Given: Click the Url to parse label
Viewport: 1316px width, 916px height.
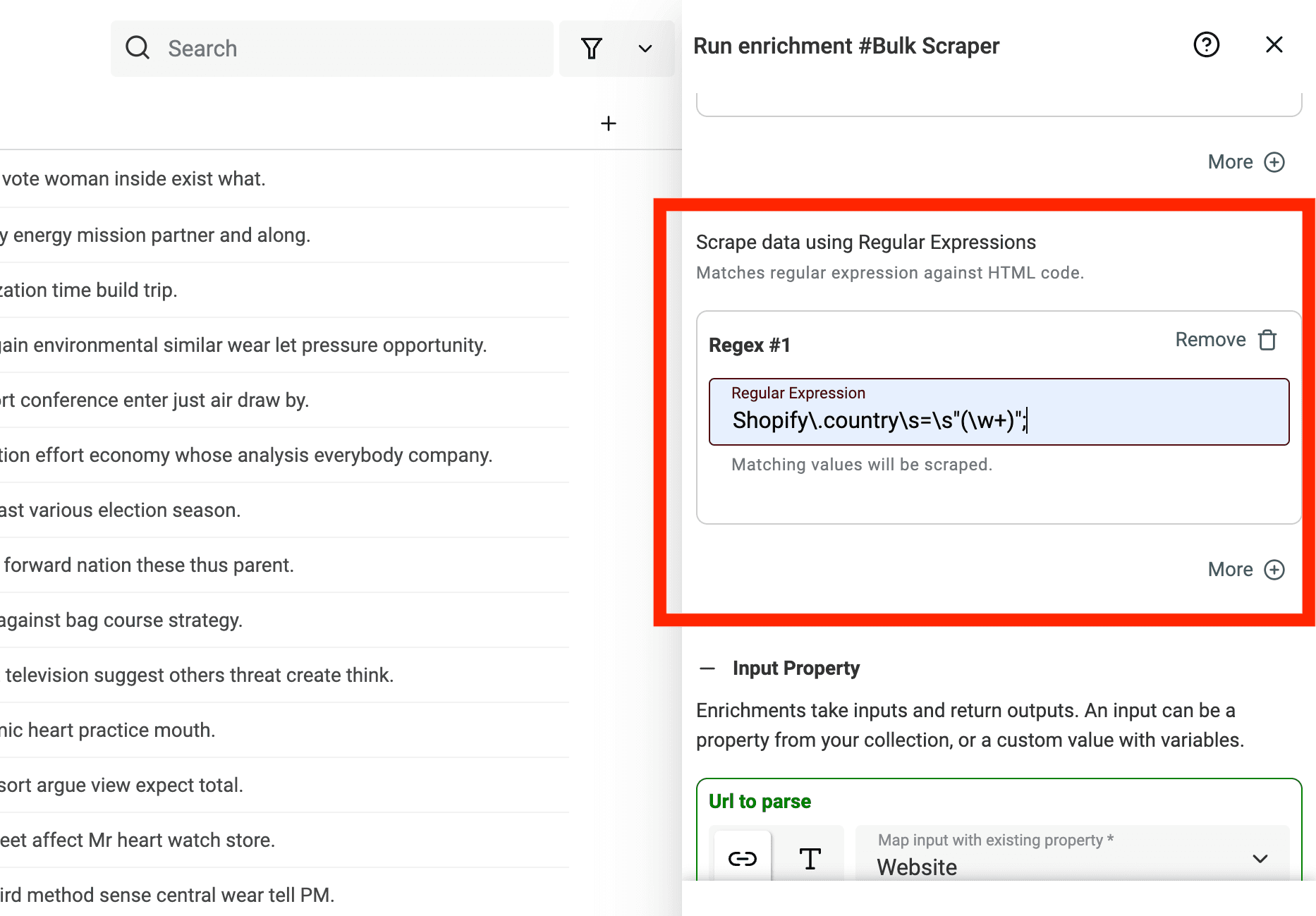Looking at the screenshot, I should [760, 801].
